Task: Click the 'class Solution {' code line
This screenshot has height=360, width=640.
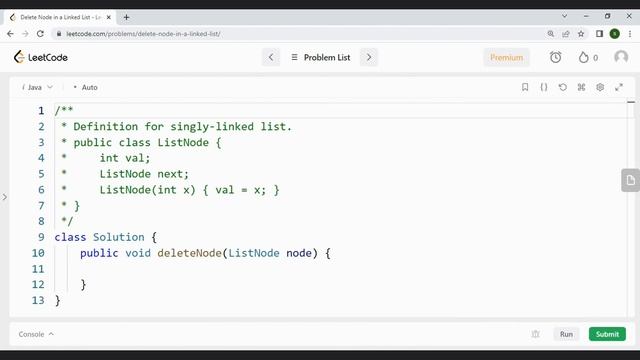Action: pyautogui.click(x=105, y=237)
